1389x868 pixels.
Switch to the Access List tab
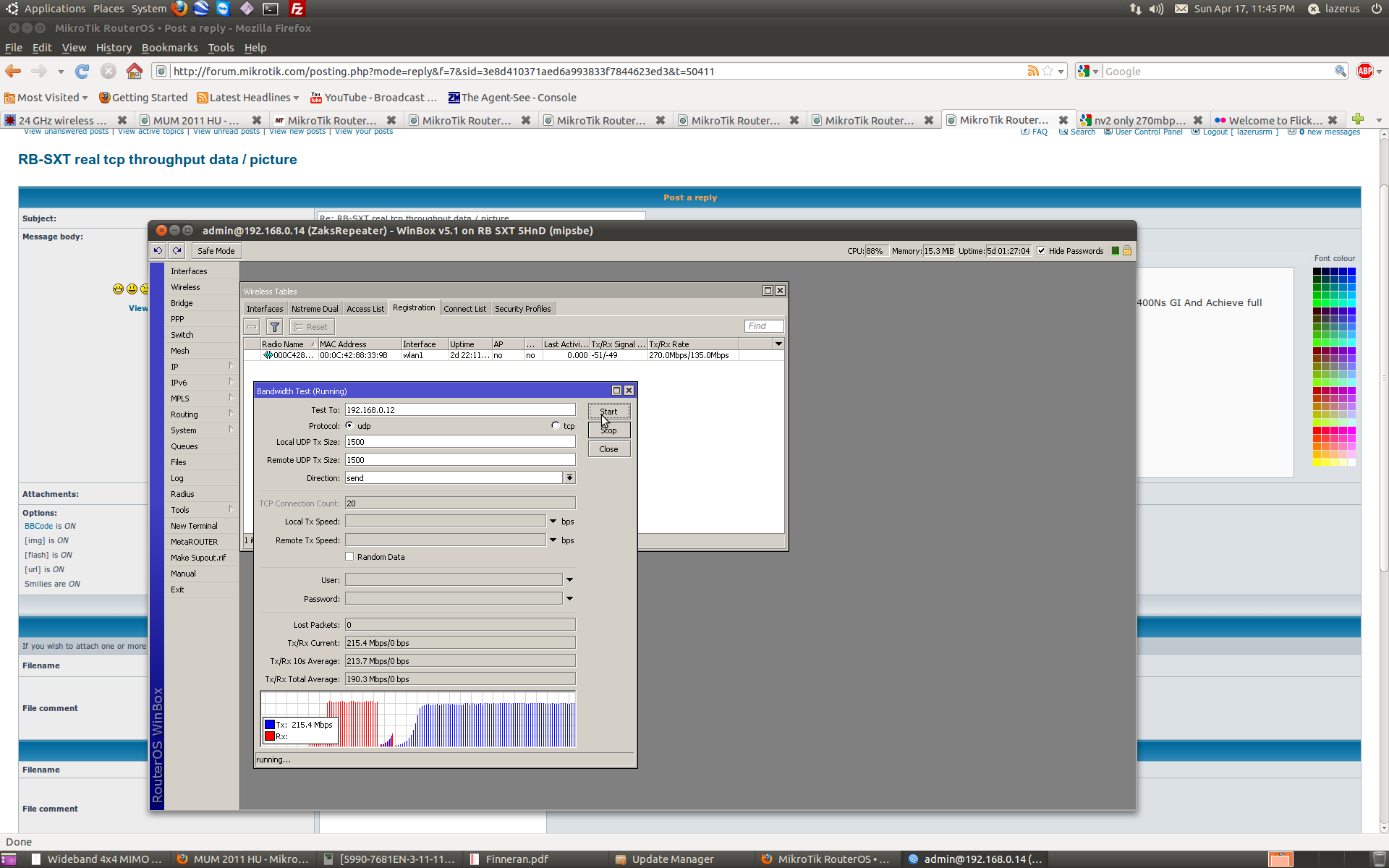tap(365, 309)
